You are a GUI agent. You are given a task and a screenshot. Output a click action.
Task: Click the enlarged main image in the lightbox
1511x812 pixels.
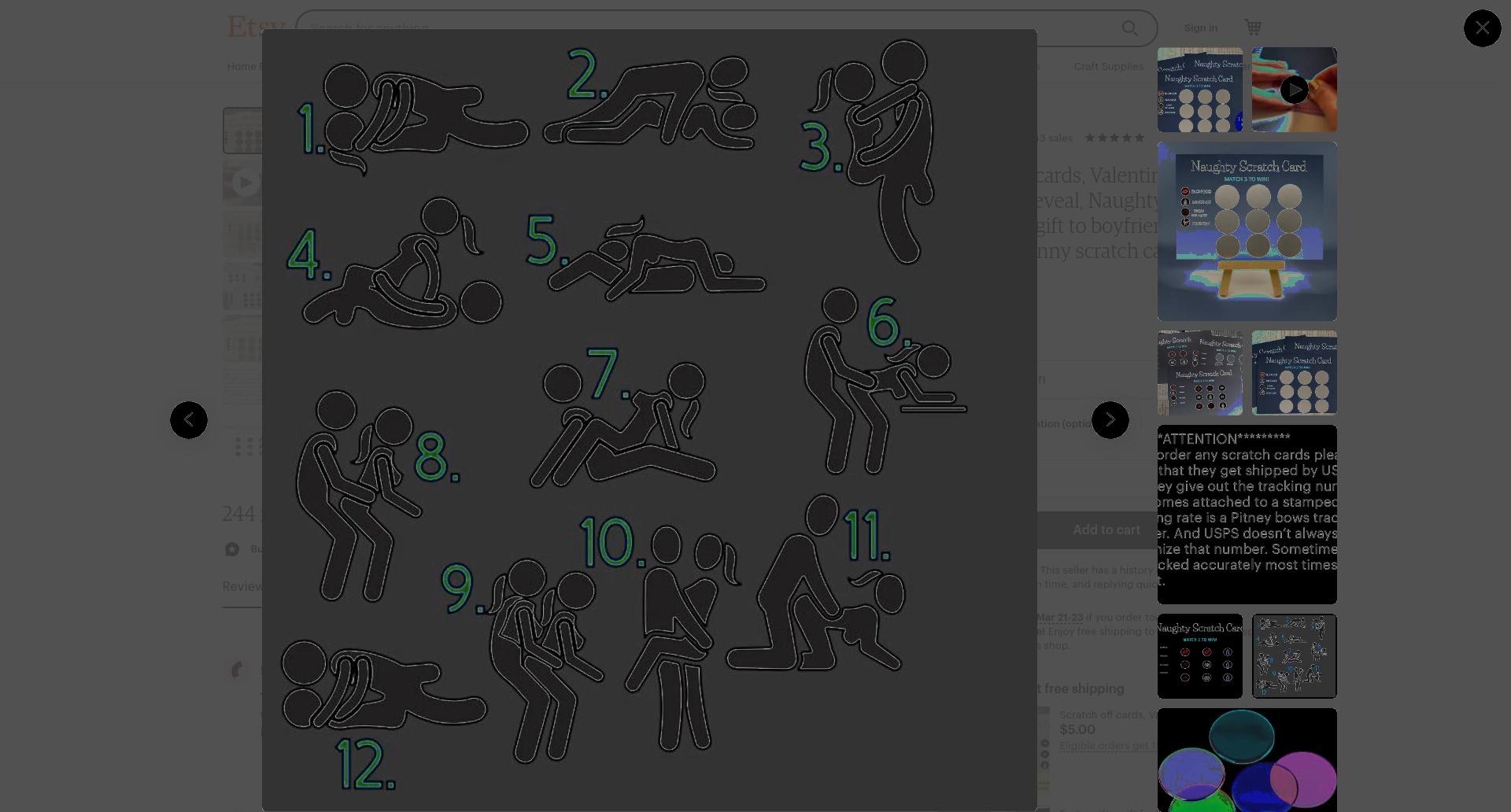click(x=649, y=420)
